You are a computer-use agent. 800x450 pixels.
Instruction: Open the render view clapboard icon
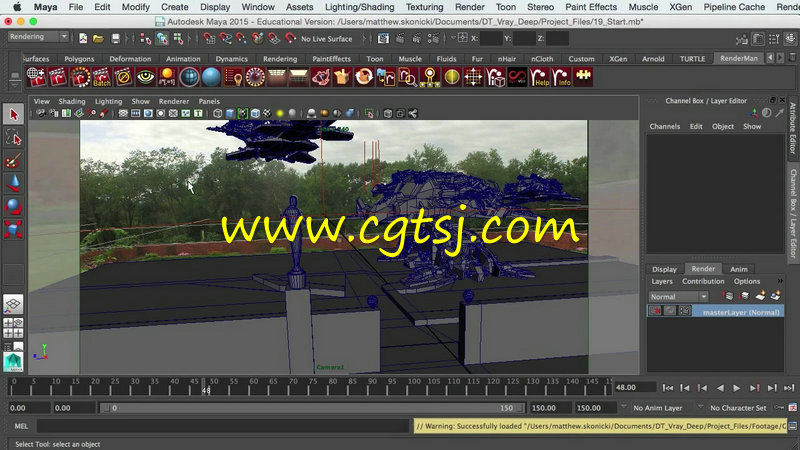(x=383, y=39)
